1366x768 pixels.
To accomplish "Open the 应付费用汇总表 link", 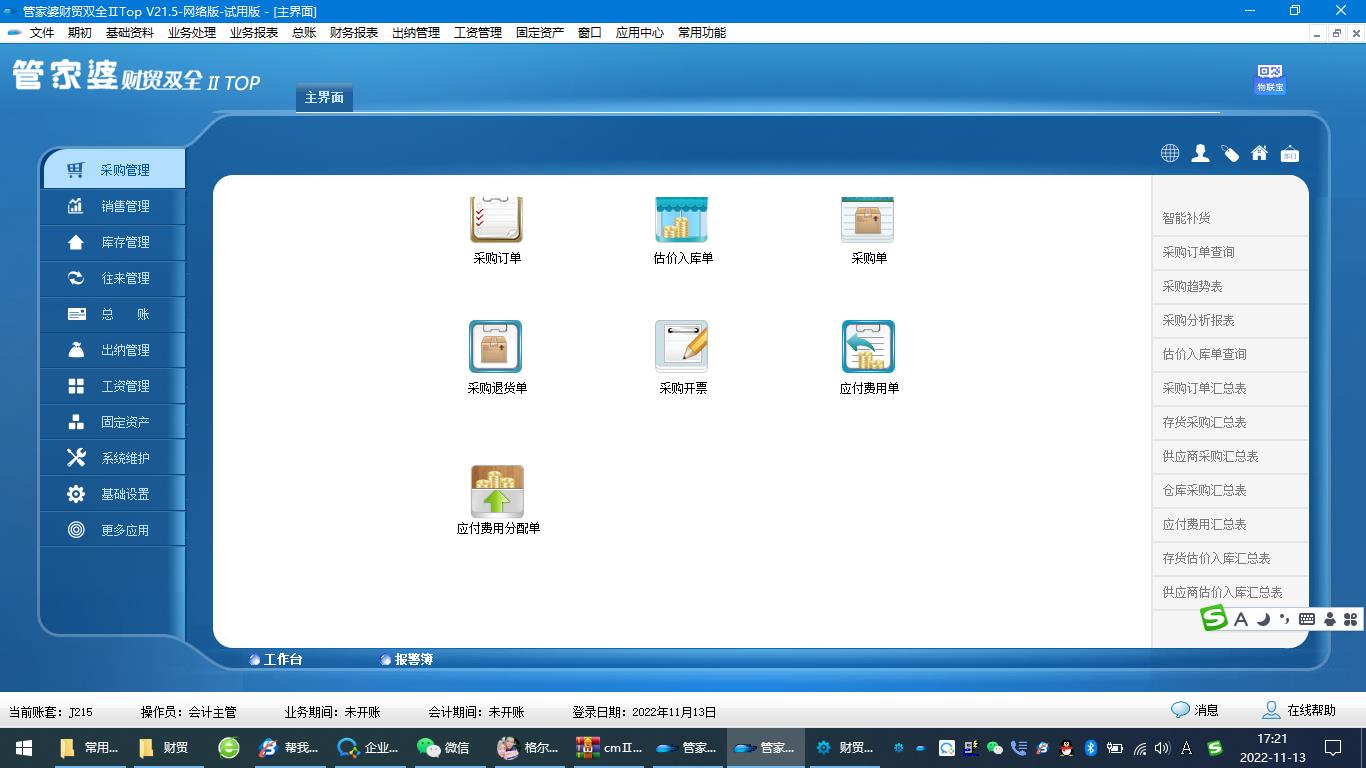I will pyautogui.click(x=1204, y=524).
